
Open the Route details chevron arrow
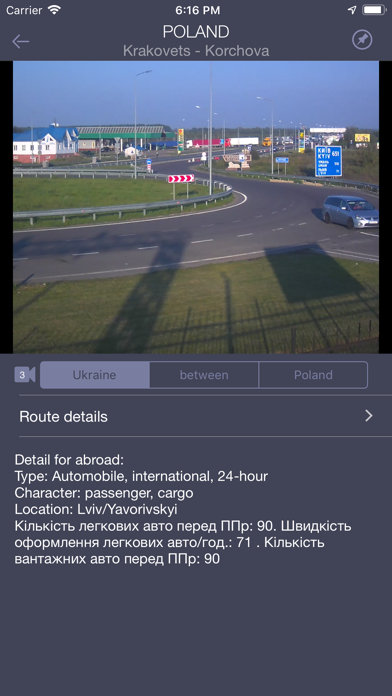pos(368,416)
